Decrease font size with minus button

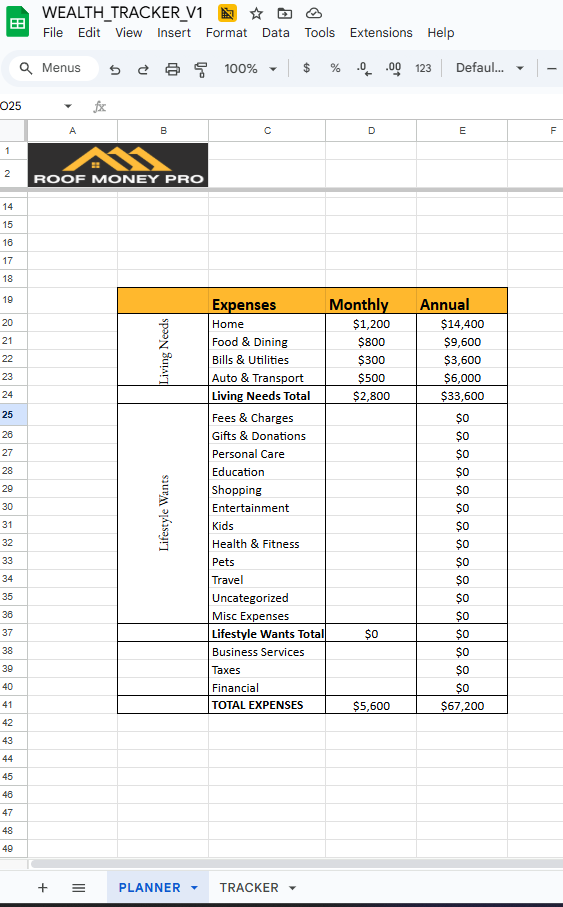(551, 68)
